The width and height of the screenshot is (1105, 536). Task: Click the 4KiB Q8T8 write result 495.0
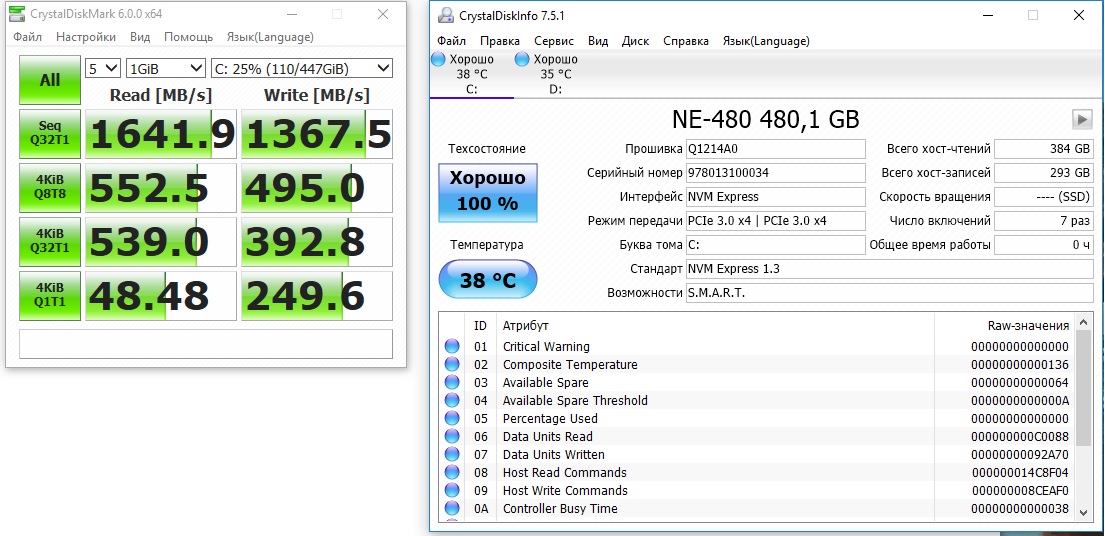(x=317, y=187)
